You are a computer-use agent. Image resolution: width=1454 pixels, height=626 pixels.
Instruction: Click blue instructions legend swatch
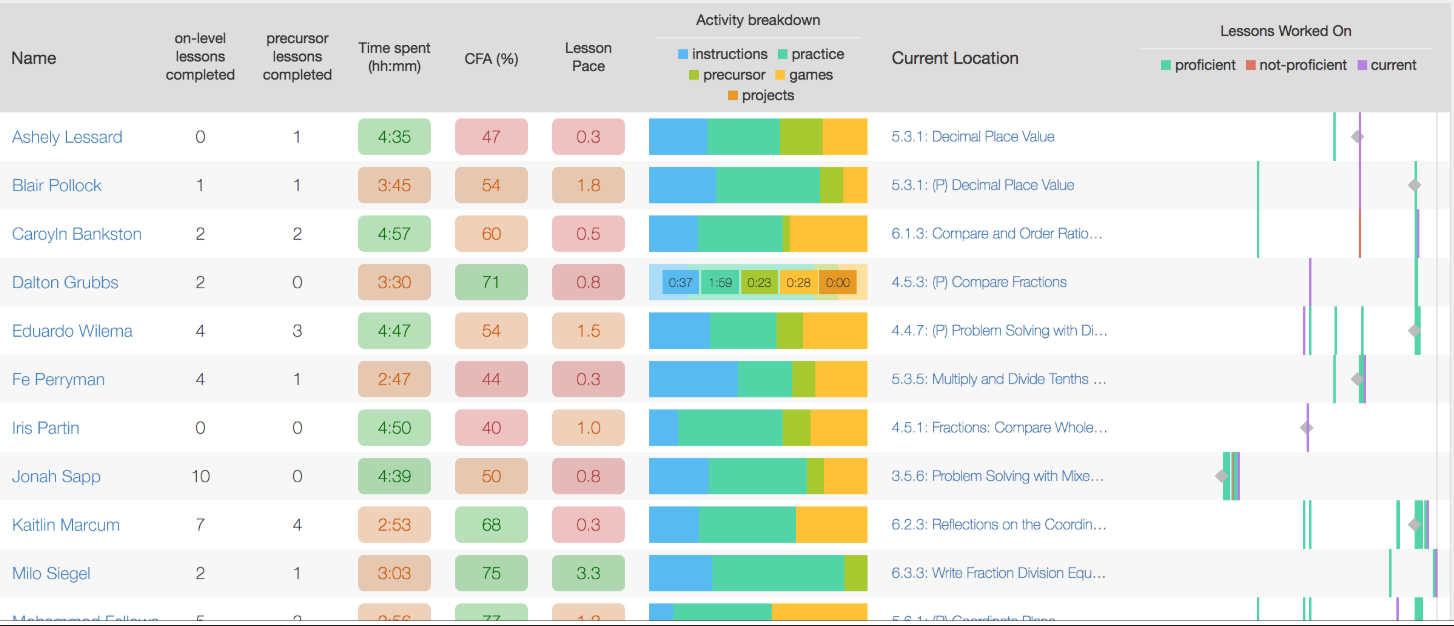point(683,55)
